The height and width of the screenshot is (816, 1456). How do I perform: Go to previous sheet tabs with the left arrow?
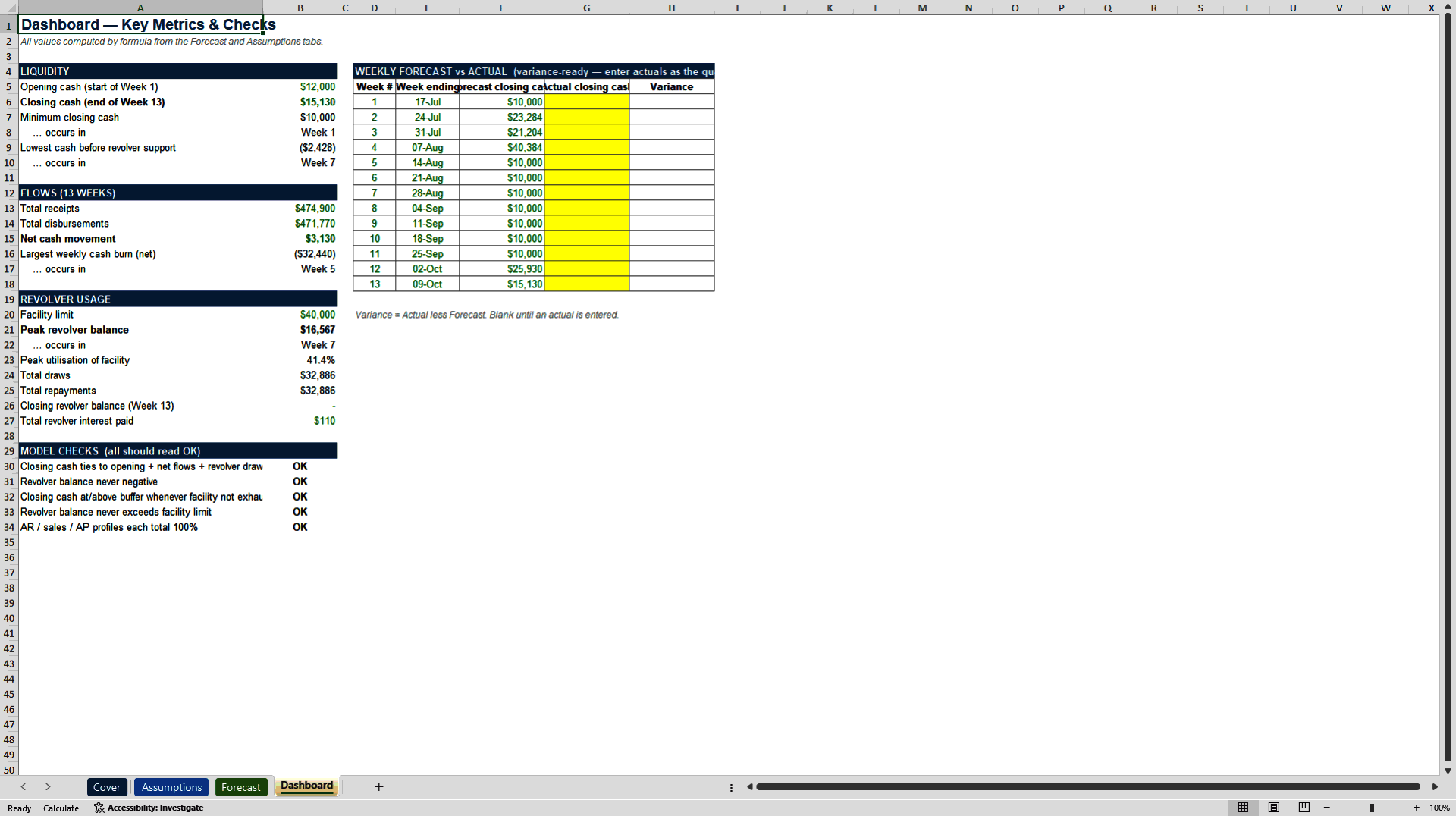click(x=24, y=787)
